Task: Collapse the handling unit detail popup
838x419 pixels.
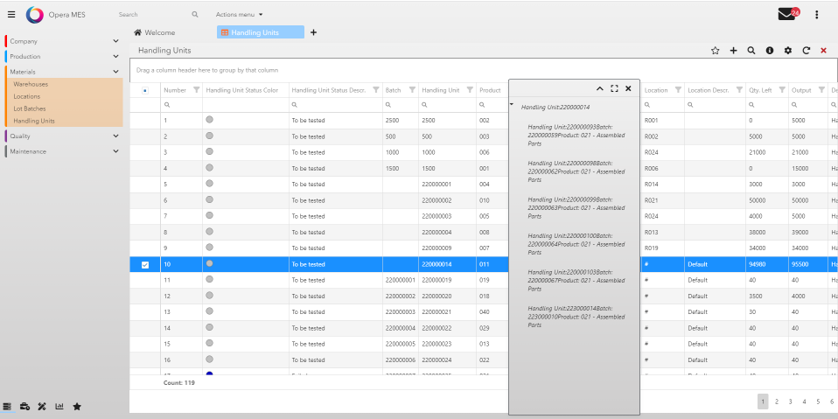Action: (600, 89)
